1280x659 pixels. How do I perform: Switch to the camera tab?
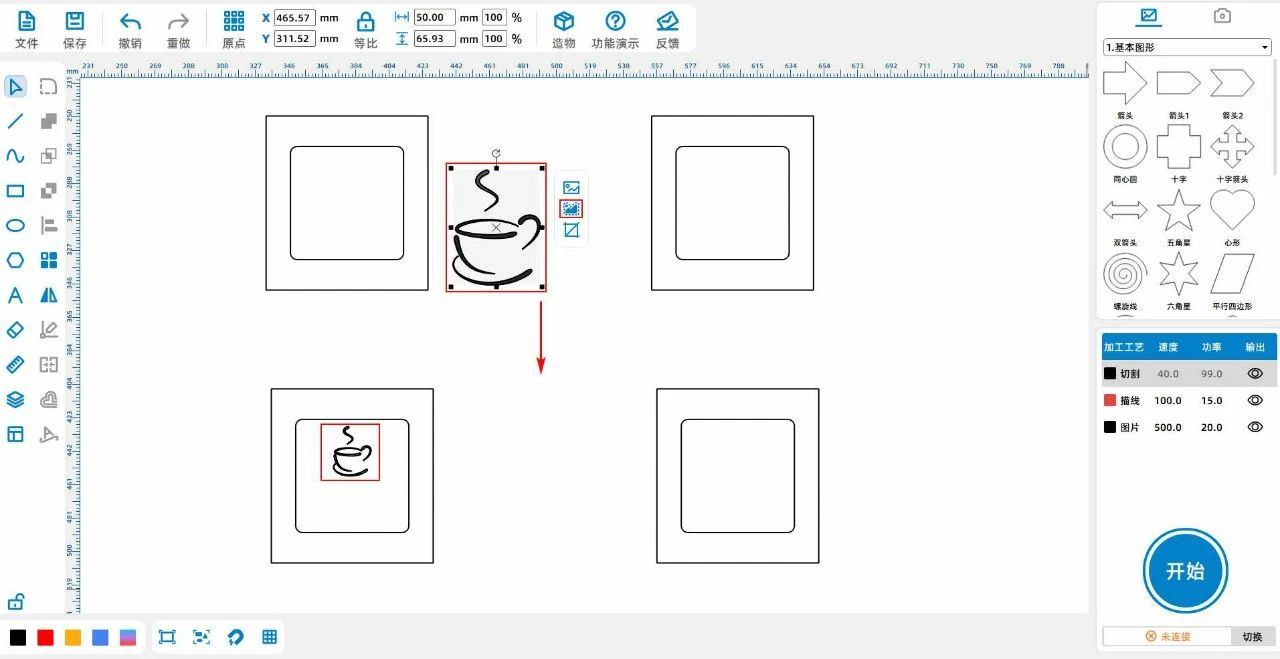(1222, 16)
